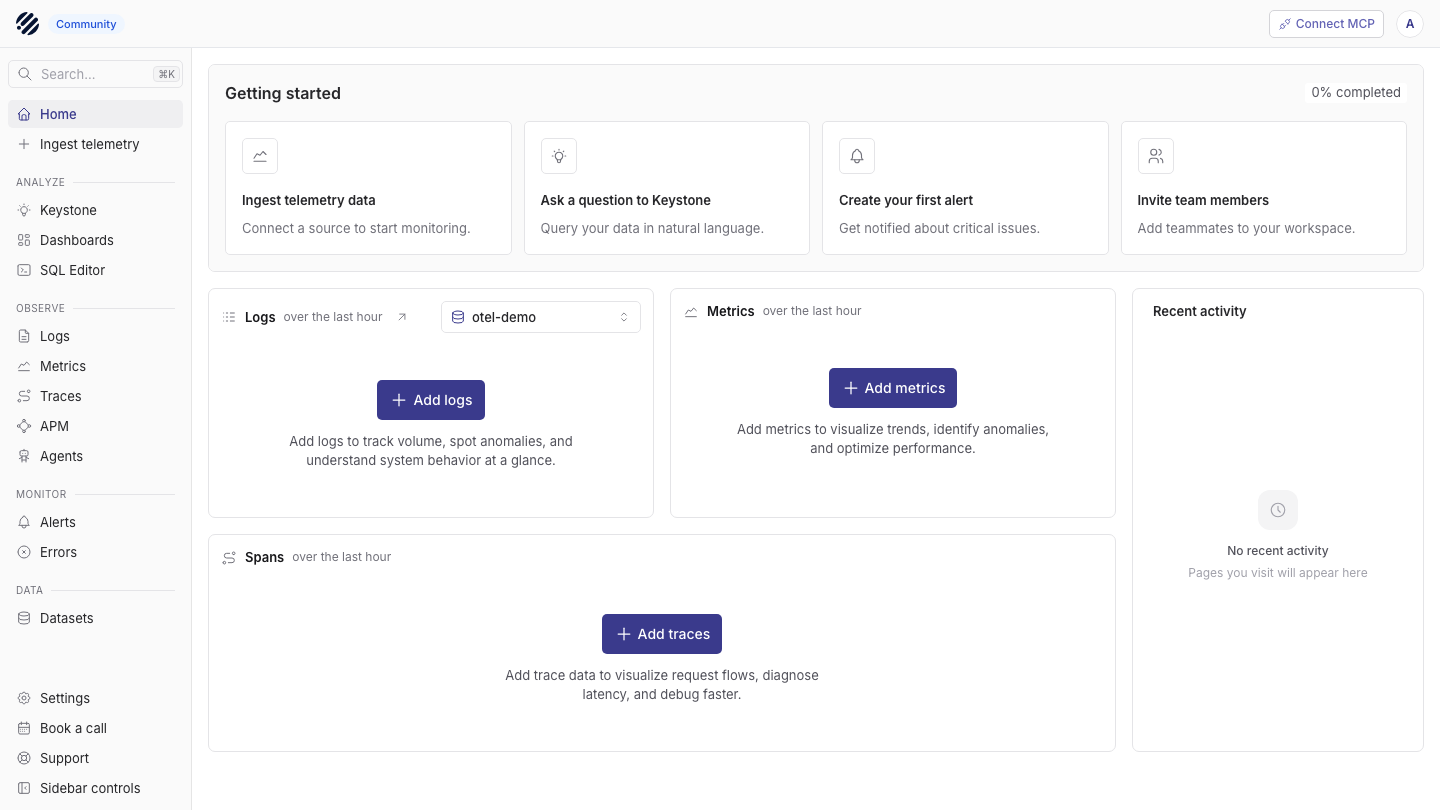Image resolution: width=1440 pixels, height=810 pixels.
Task: Click the chart icon on Ingest telemetry card
Action: point(260,156)
